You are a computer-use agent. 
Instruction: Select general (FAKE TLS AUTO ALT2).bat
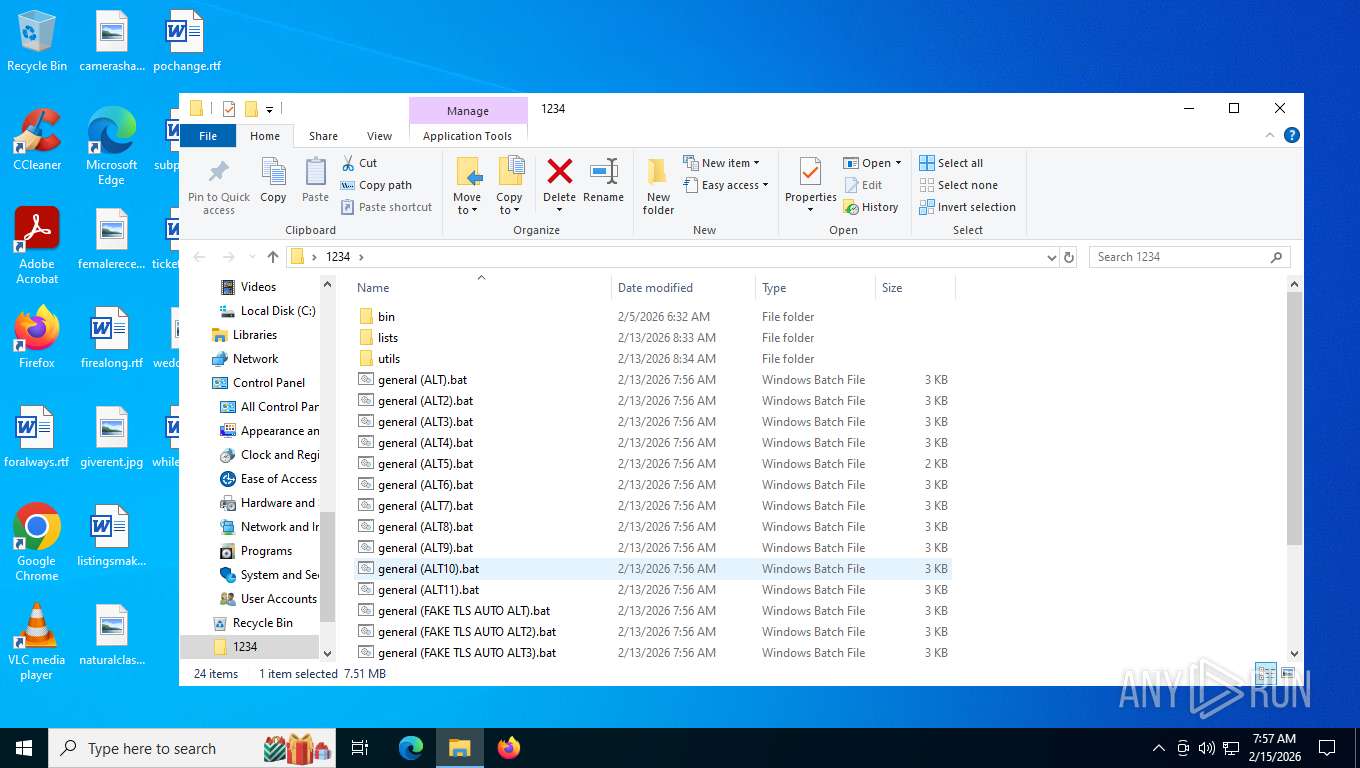467,632
